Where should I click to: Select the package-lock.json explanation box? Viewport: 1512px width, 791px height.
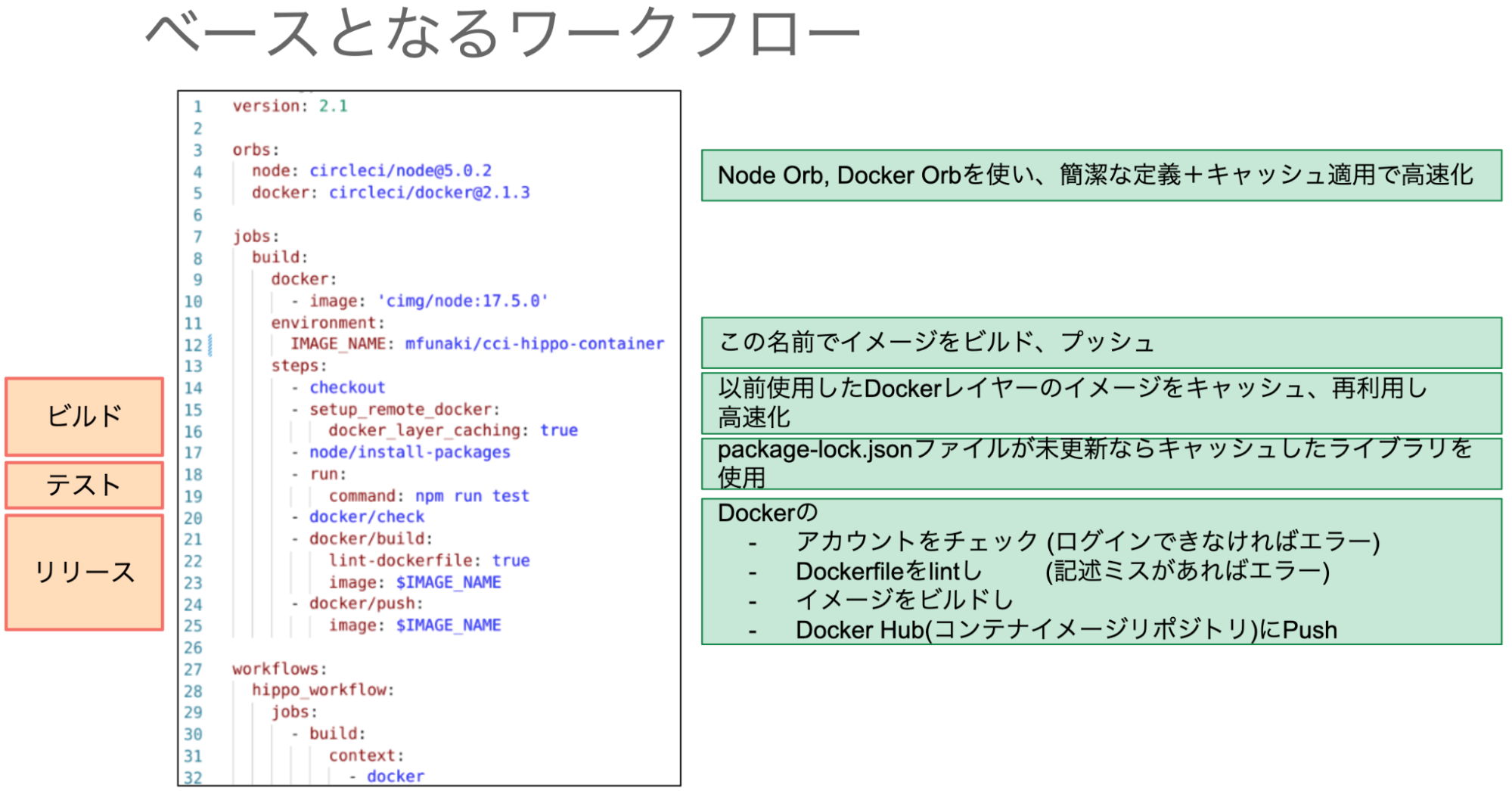1101,464
